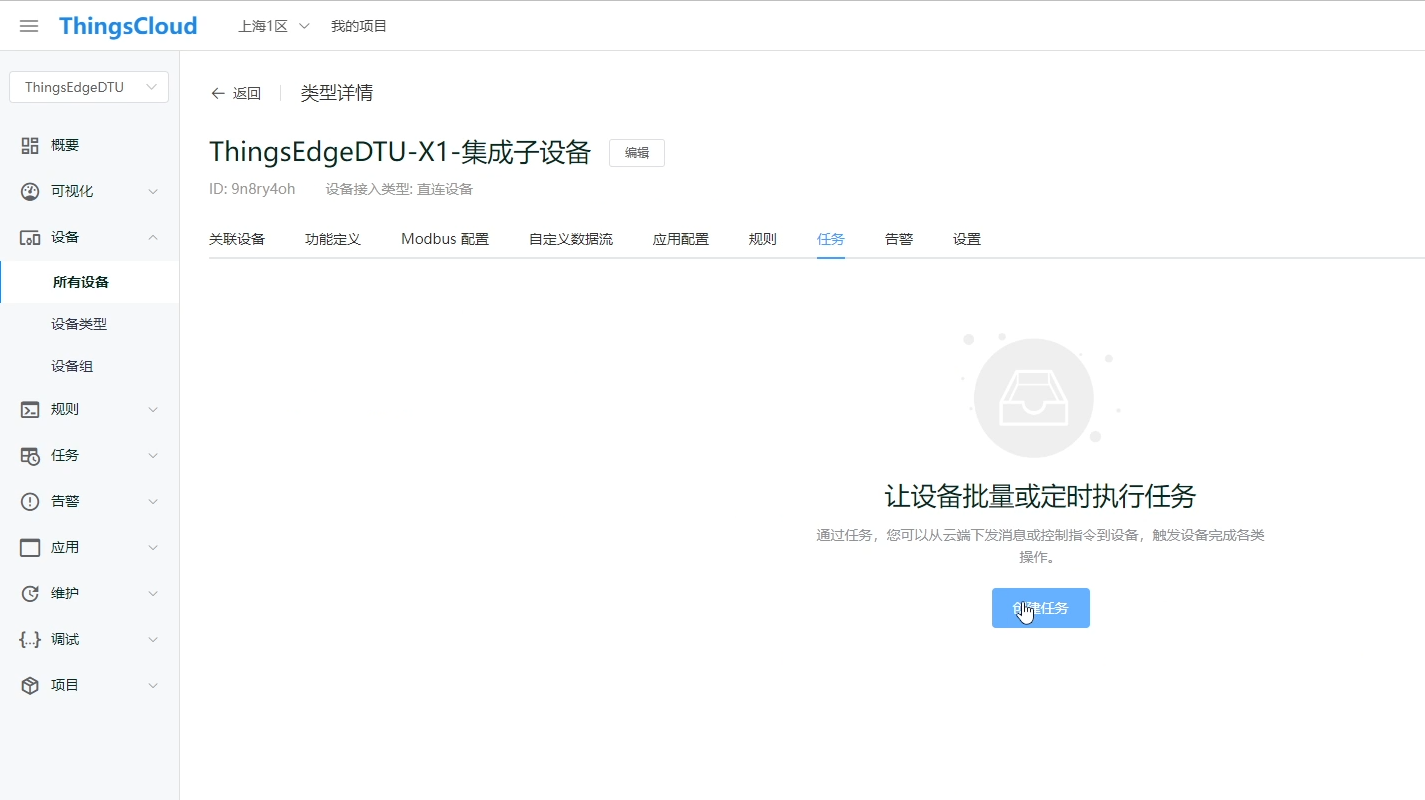The height and width of the screenshot is (800, 1425).
Task: Click the 任务 schedule icon in sidebar
Action: pos(30,455)
